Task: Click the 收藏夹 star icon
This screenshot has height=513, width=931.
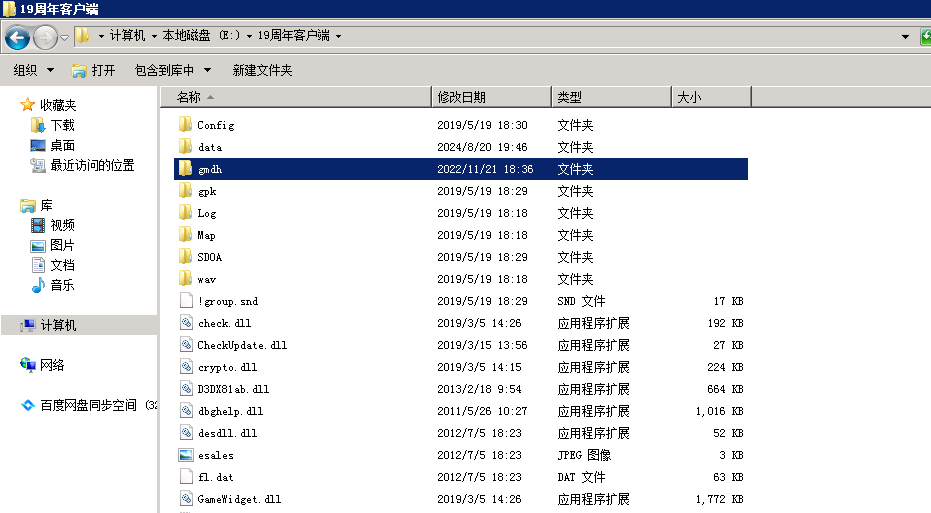Action: (x=27, y=105)
